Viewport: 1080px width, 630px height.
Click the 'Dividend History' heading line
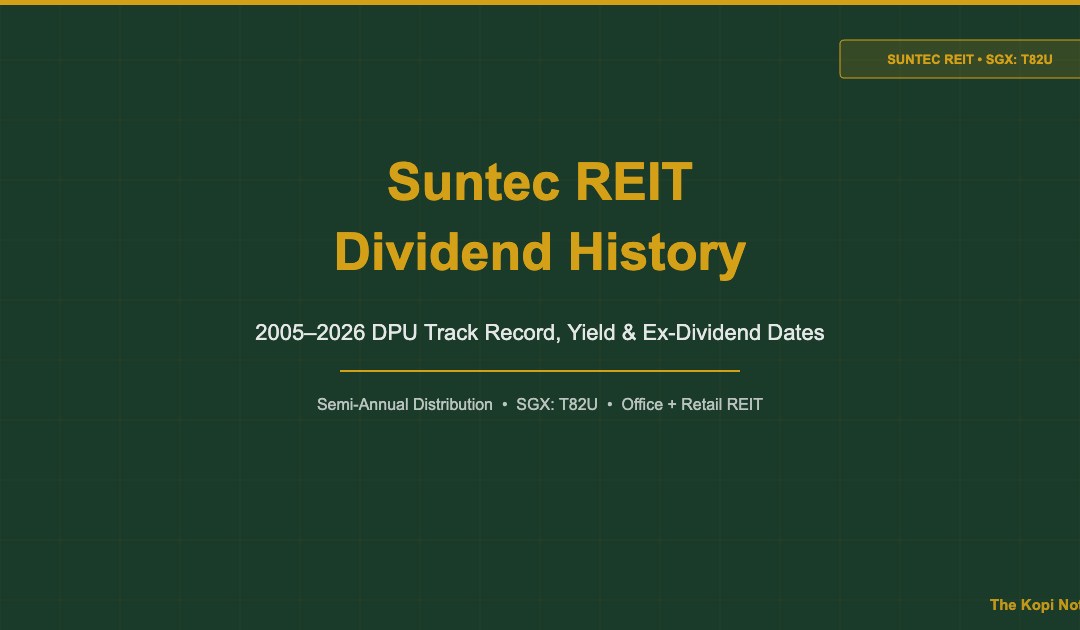pos(540,252)
